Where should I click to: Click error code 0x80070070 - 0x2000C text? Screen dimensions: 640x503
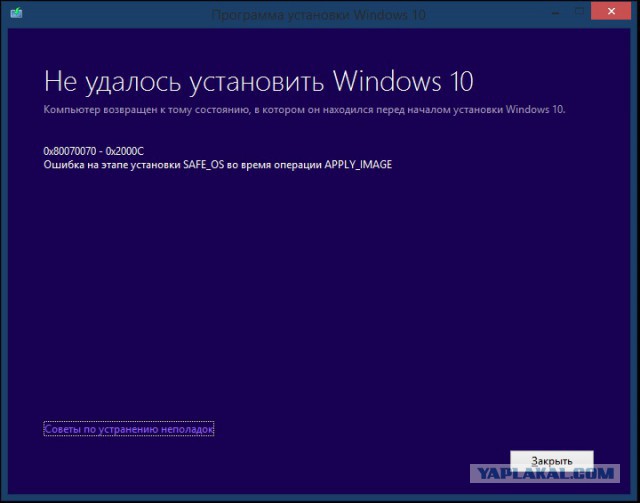(94, 151)
